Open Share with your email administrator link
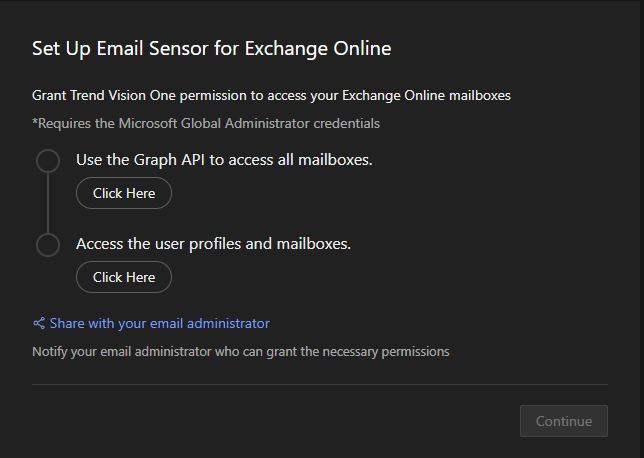Image resolution: width=644 pixels, height=458 pixels. click(x=159, y=323)
